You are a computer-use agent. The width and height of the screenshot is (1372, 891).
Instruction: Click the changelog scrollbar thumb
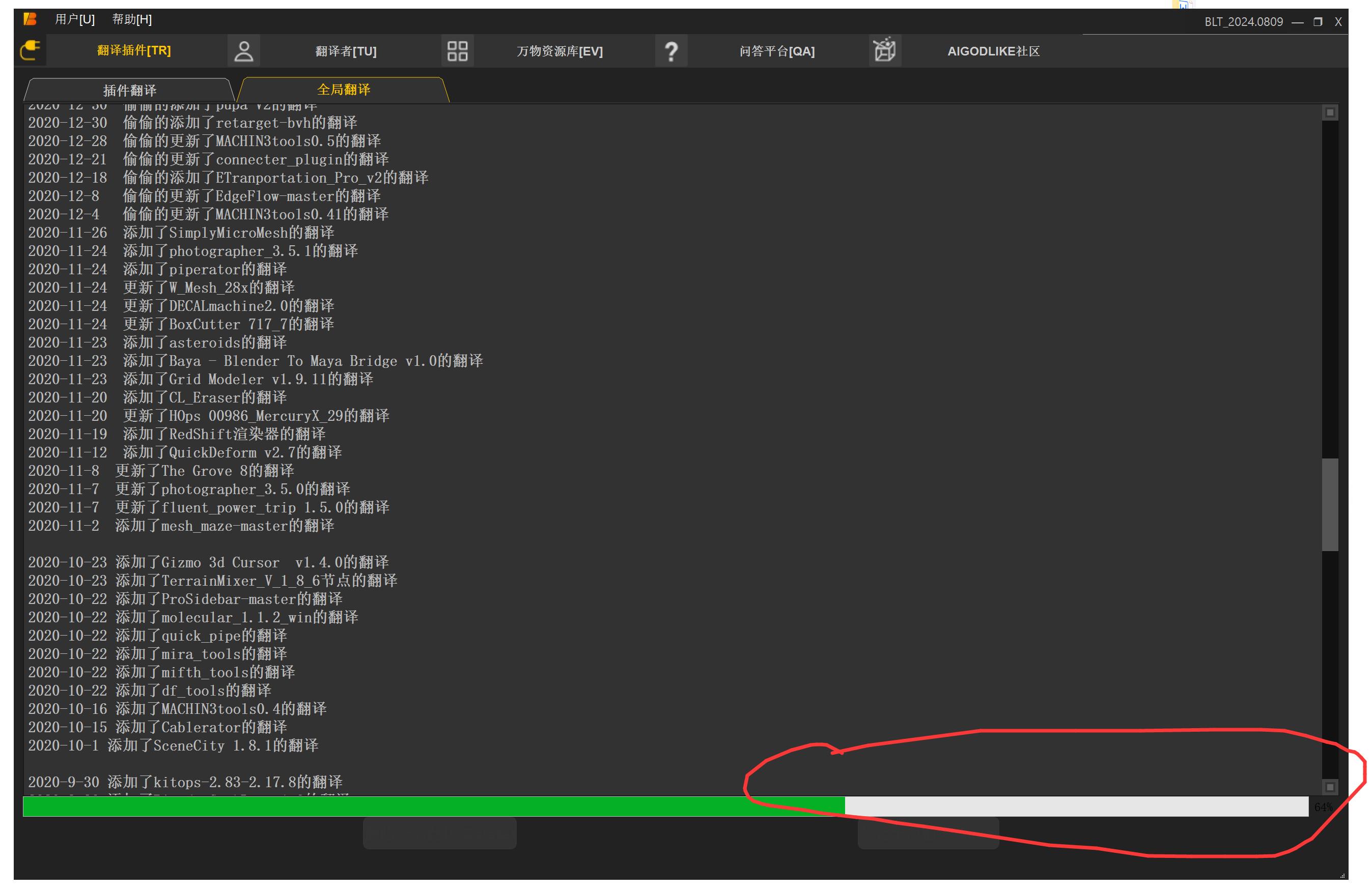tap(1330, 504)
